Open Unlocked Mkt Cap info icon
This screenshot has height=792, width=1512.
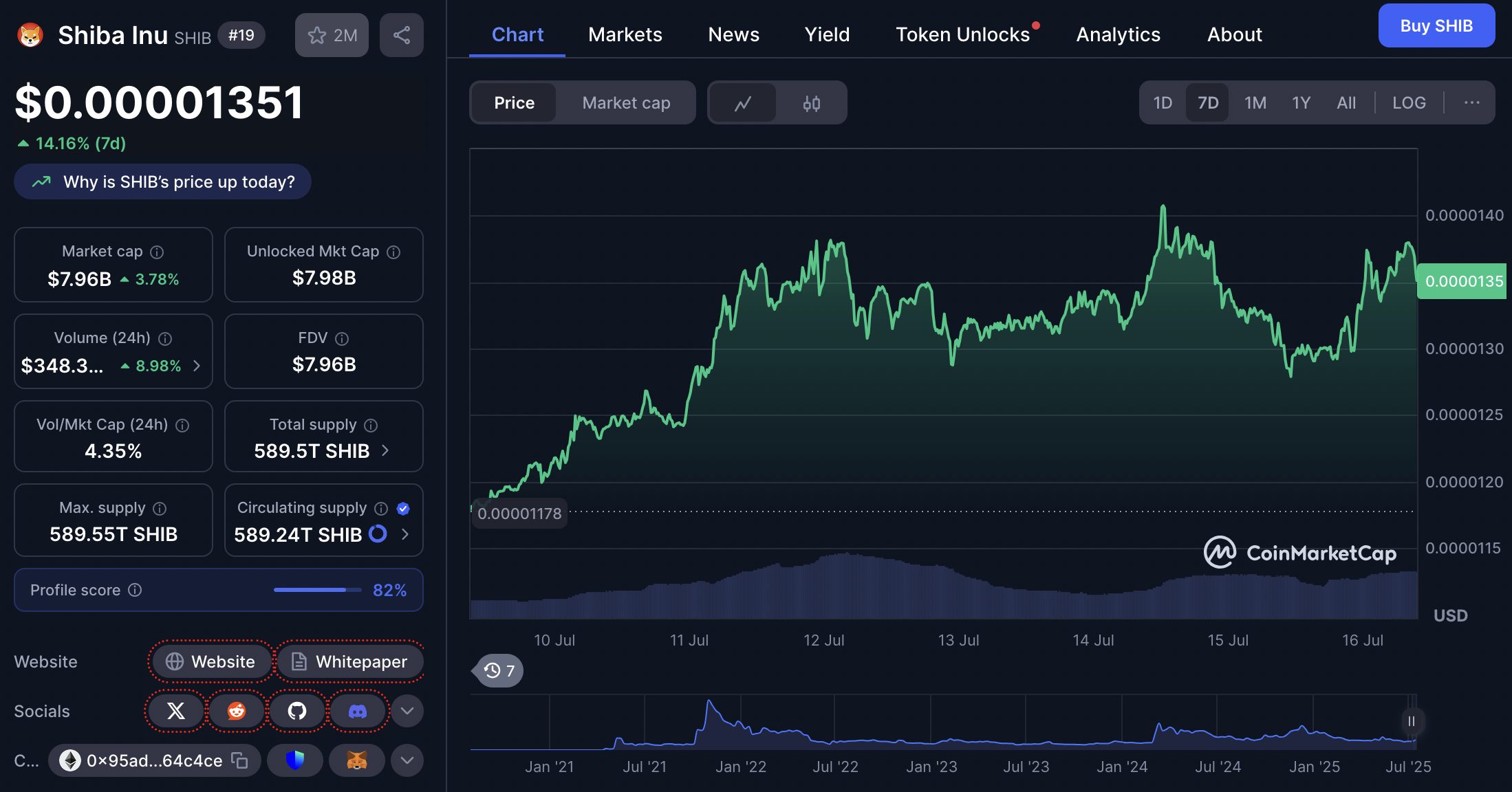[393, 252]
